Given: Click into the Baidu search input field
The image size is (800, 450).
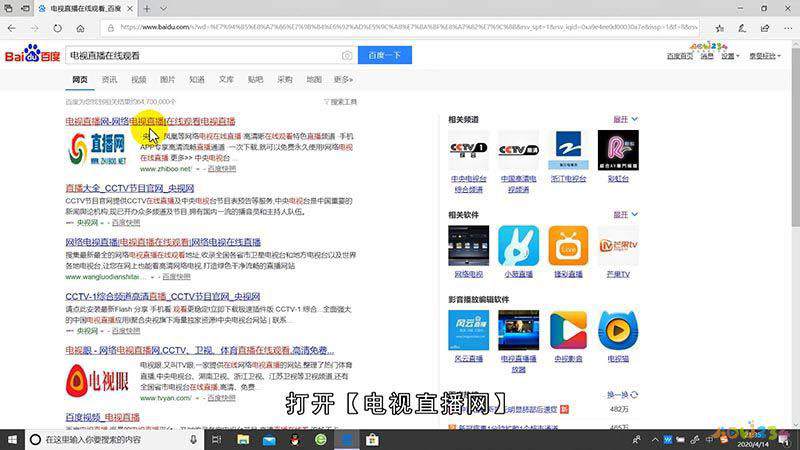Looking at the screenshot, I should [x=203, y=55].
